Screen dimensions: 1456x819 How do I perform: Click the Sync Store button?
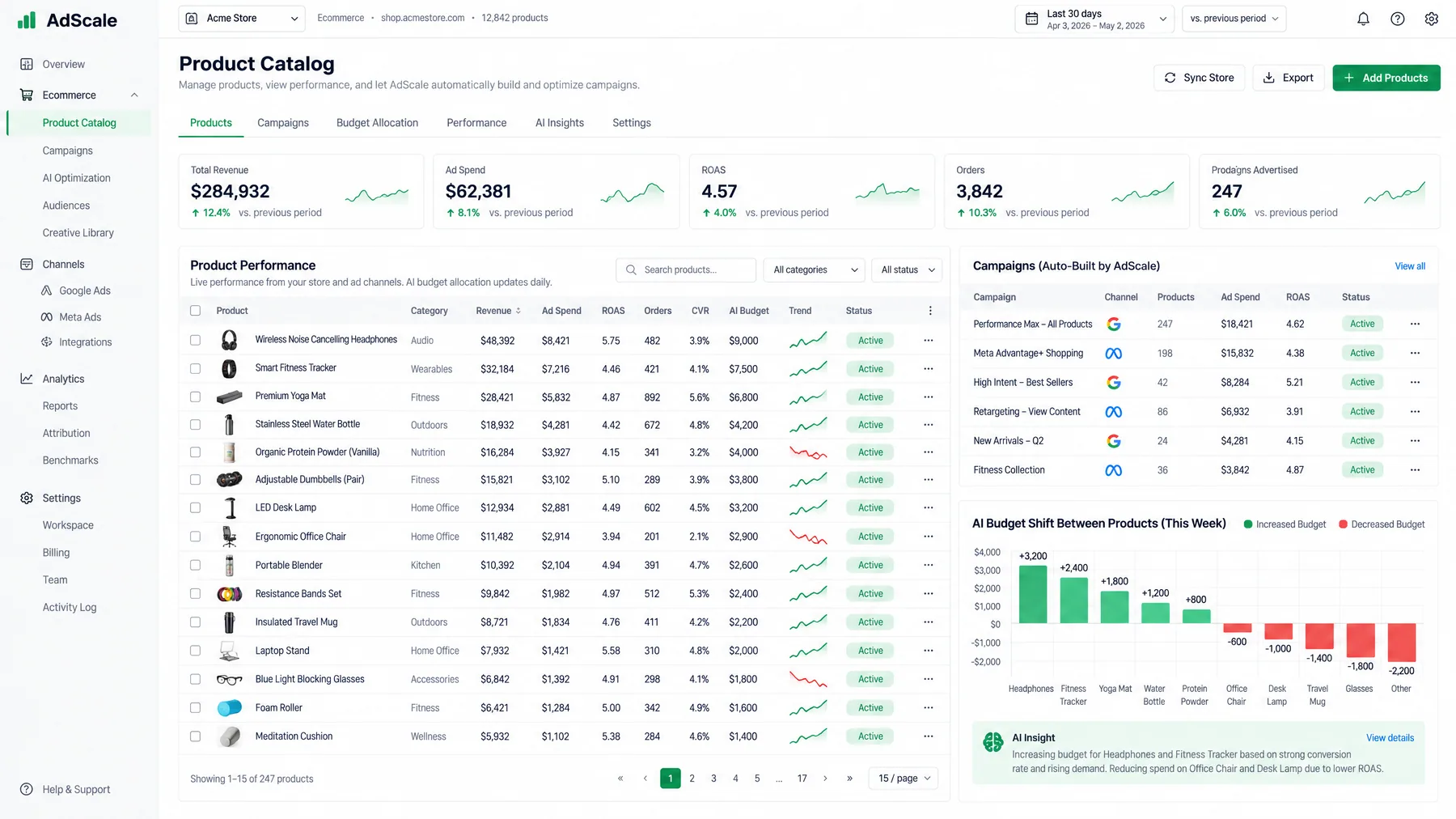point(1199,78)
